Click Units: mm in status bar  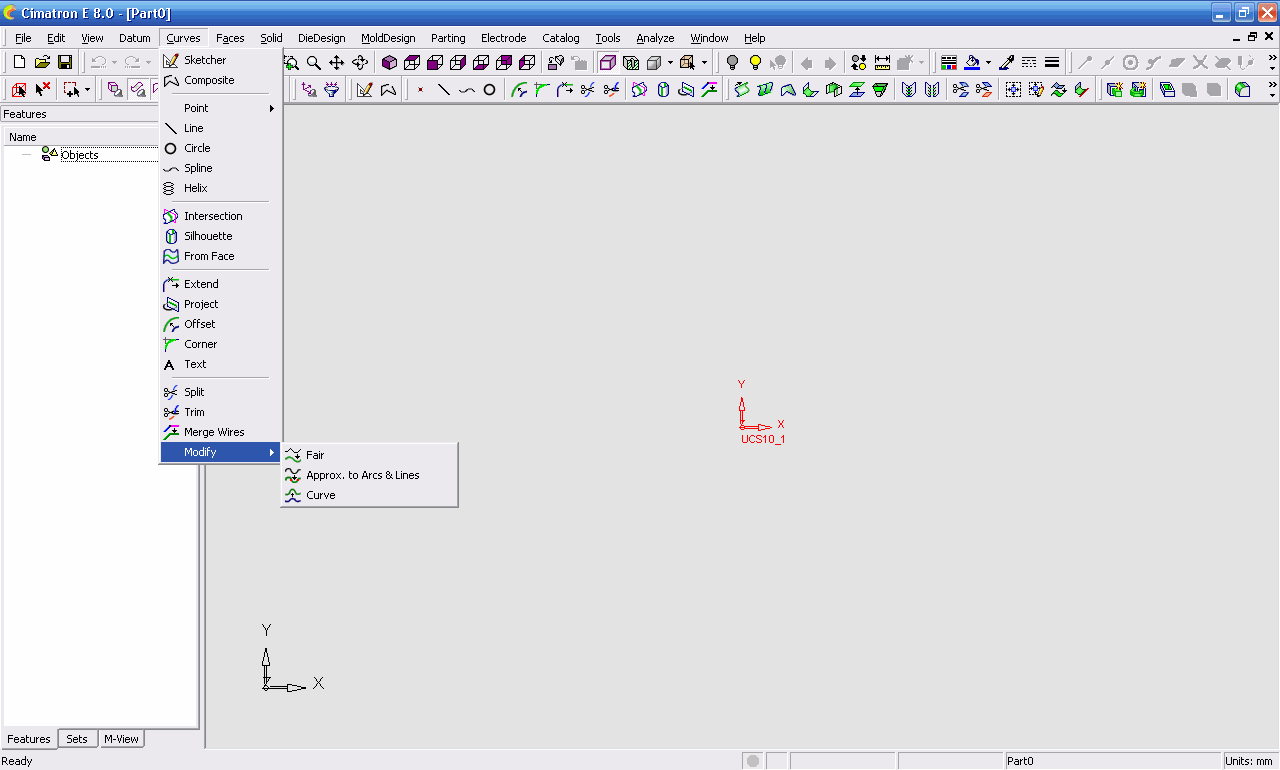pos(1249,761)
